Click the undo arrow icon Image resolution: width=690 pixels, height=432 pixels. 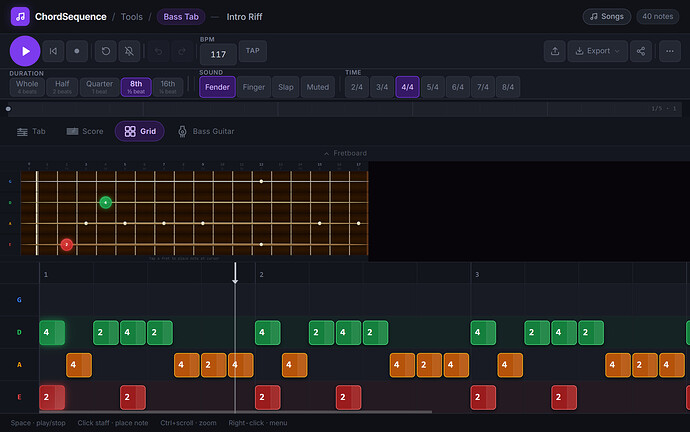pos(158,51)
